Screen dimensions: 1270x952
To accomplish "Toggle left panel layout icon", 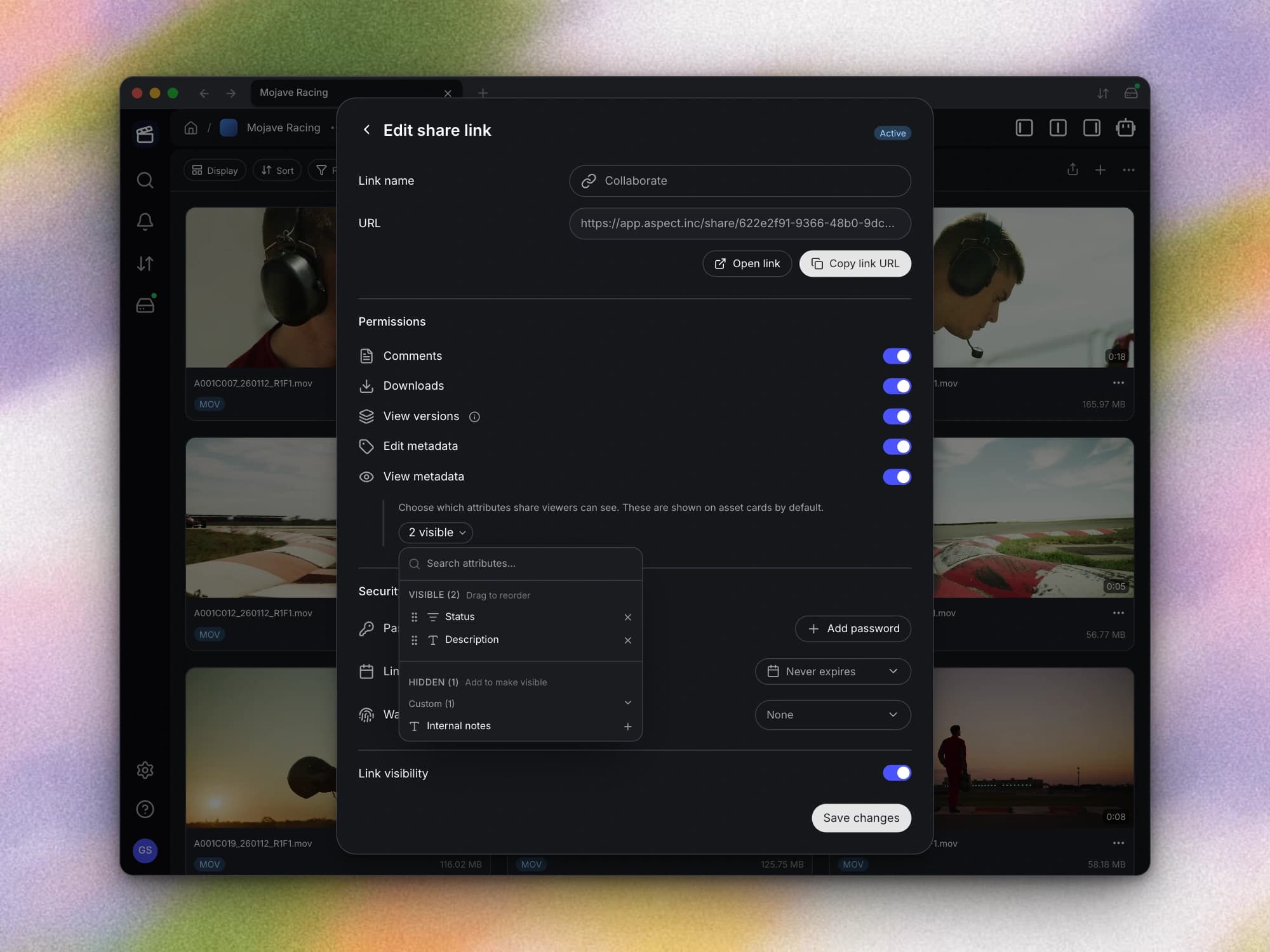I will pos(1024,128).
